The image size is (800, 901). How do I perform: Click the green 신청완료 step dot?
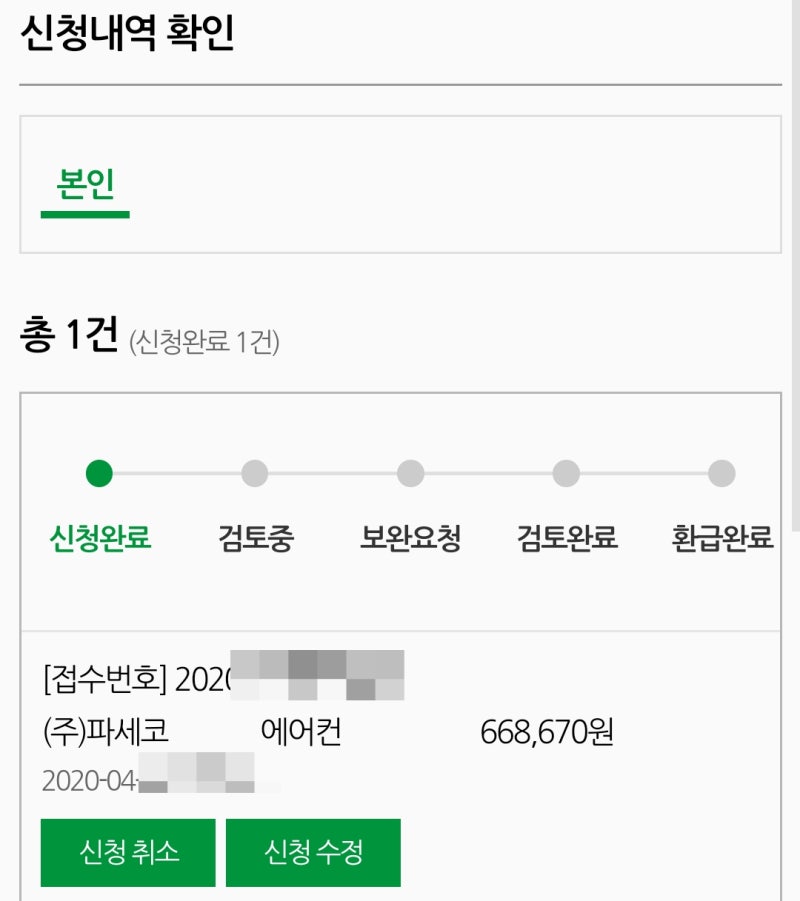[99, 473]
